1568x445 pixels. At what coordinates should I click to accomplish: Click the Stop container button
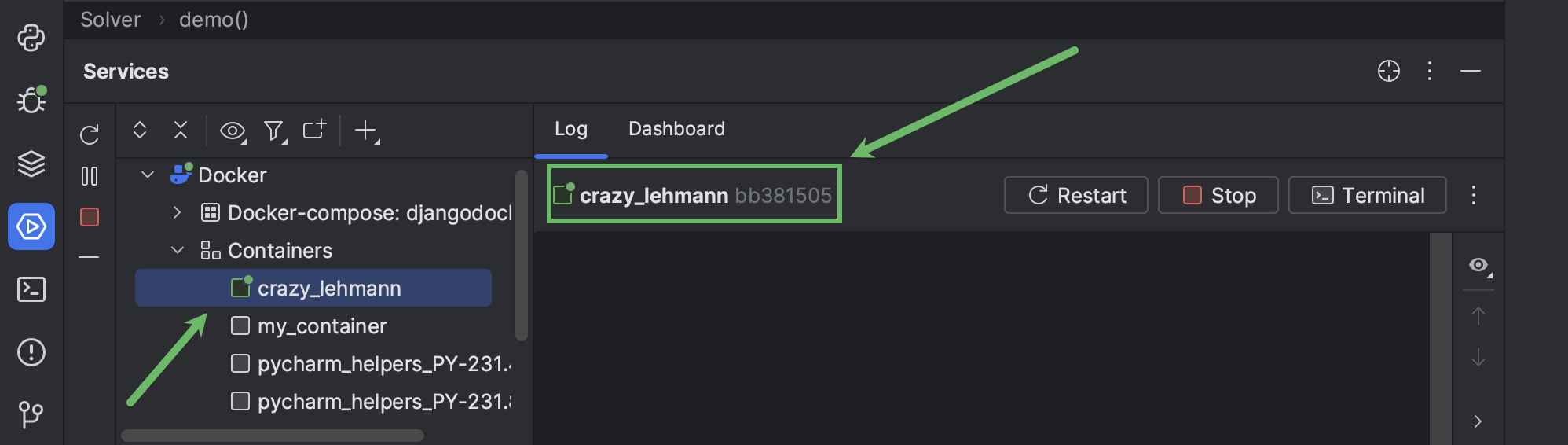(x=1218, y=195)
